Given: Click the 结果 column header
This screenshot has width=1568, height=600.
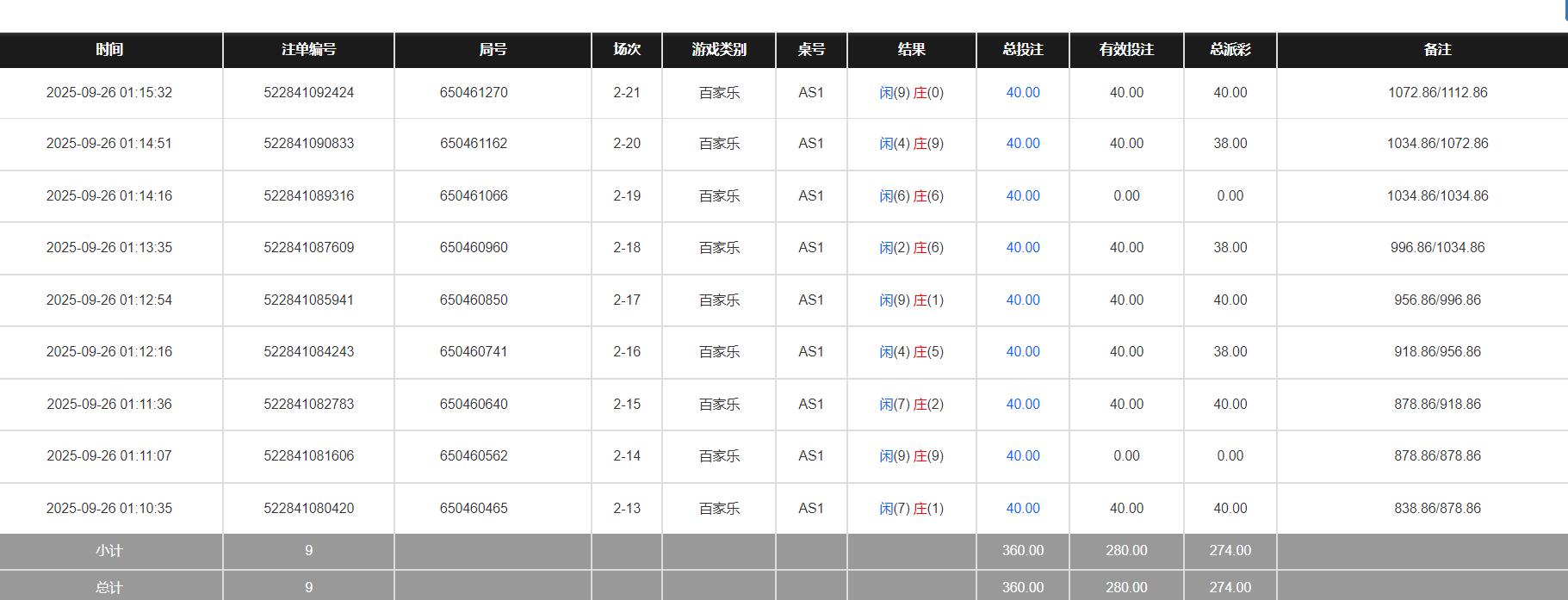Looking at the screenshot, I should click(911, 50).
